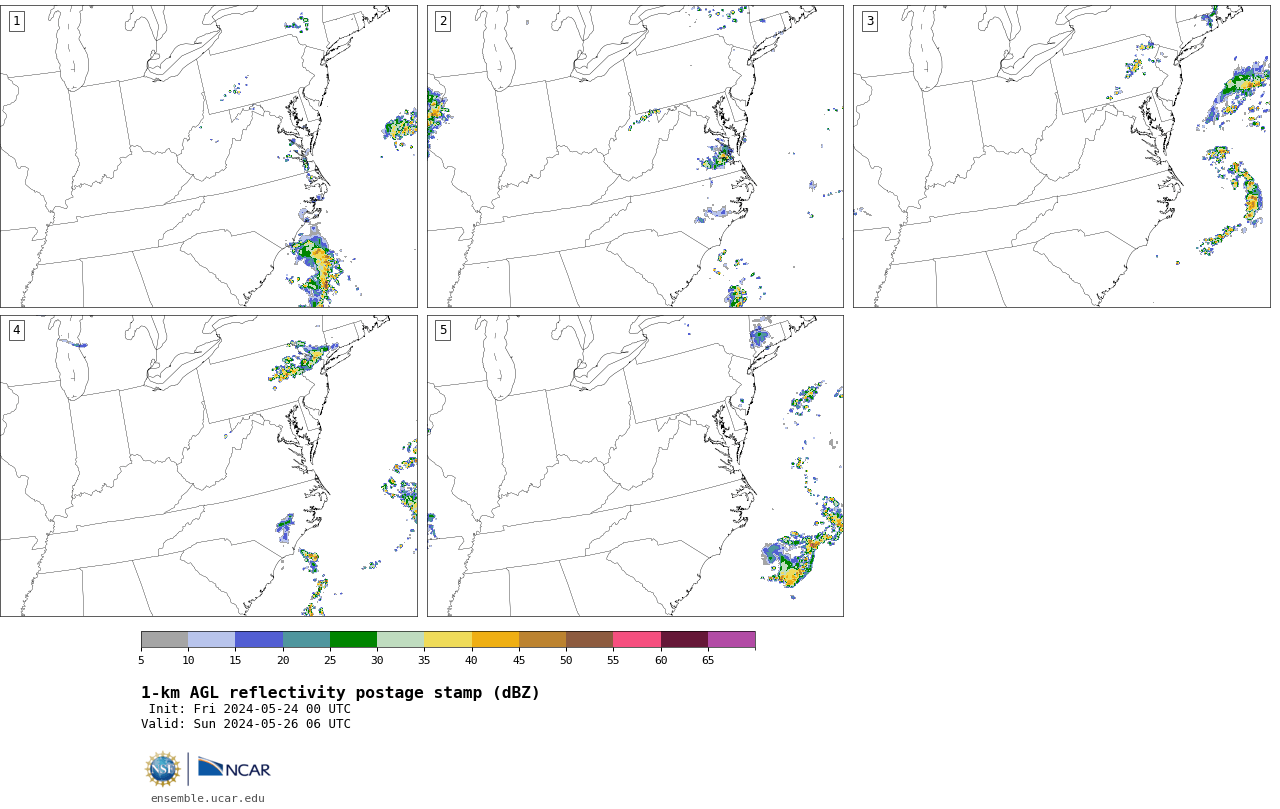Click the pale green 30-35 dBZ swatch

click(x=400, y=640)
